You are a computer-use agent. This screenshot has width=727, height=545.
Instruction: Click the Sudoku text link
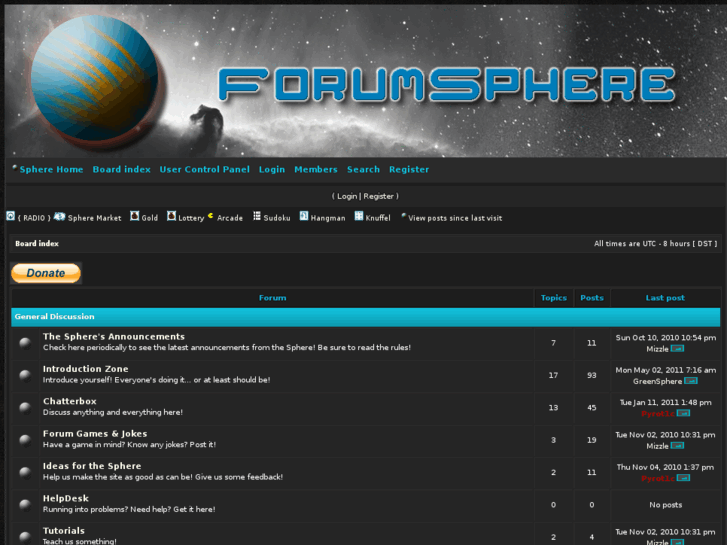coord(277,218)
